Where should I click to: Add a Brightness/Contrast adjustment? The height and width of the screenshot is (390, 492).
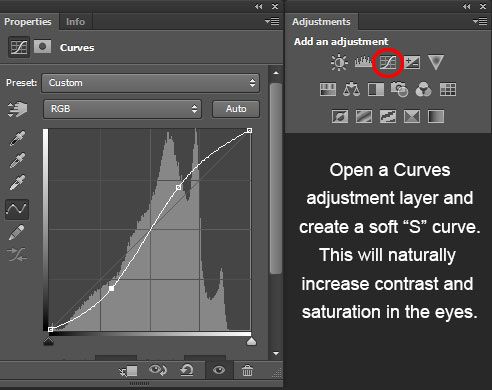[339, 62]
